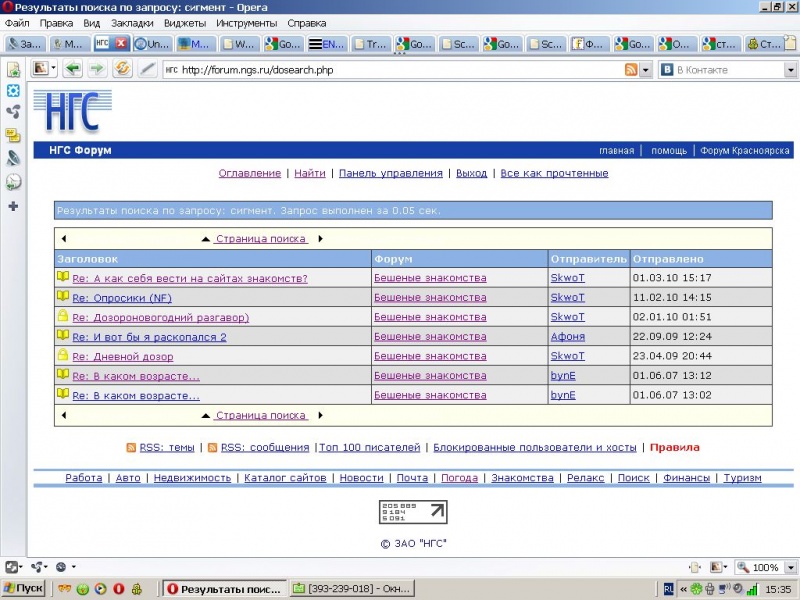800x600 pixels.
Task: Click the Back navigation arrow button
Action: pyautogui.click(x=72, y=69)
